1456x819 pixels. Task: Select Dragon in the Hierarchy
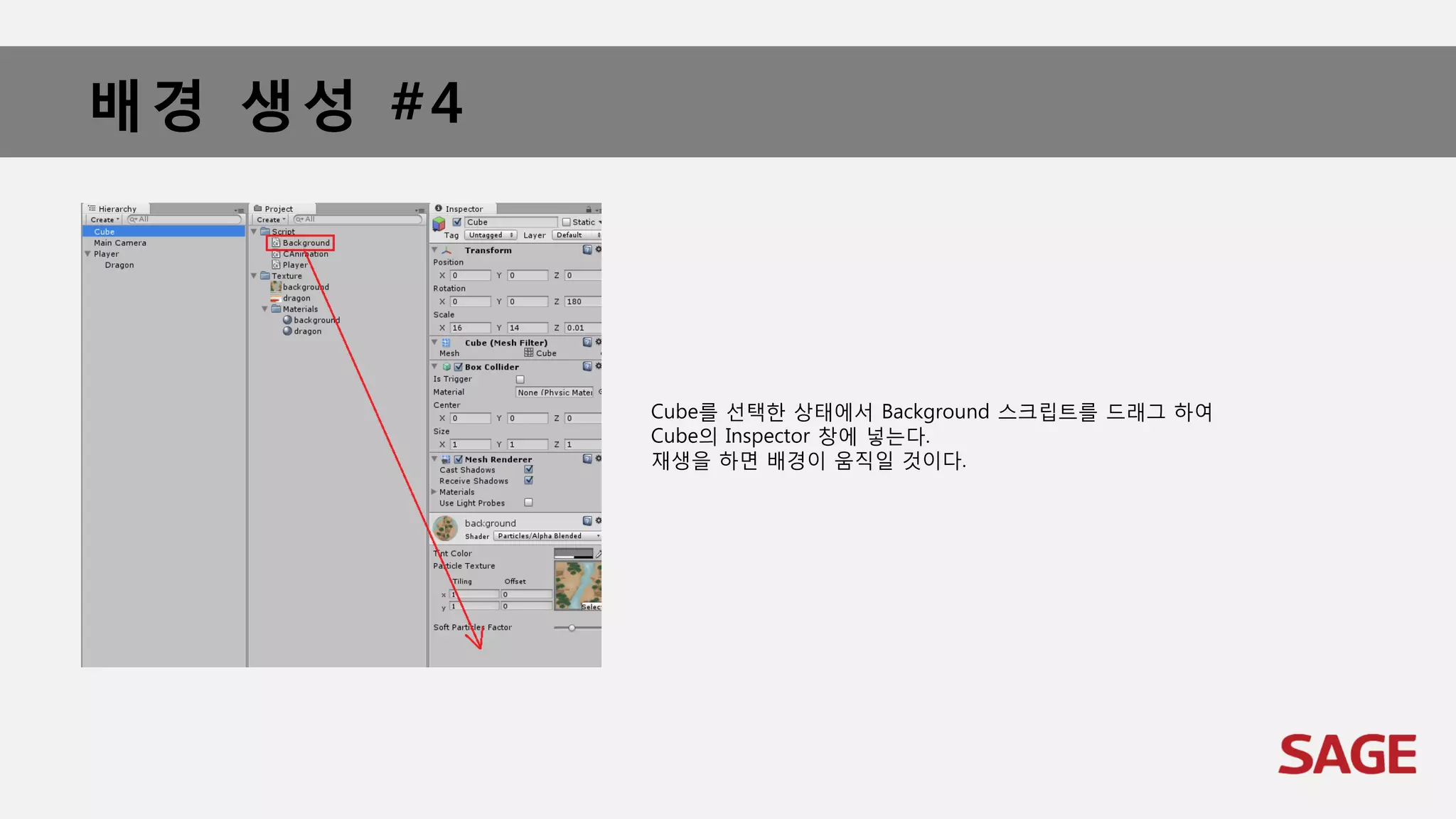pos(119,265)
